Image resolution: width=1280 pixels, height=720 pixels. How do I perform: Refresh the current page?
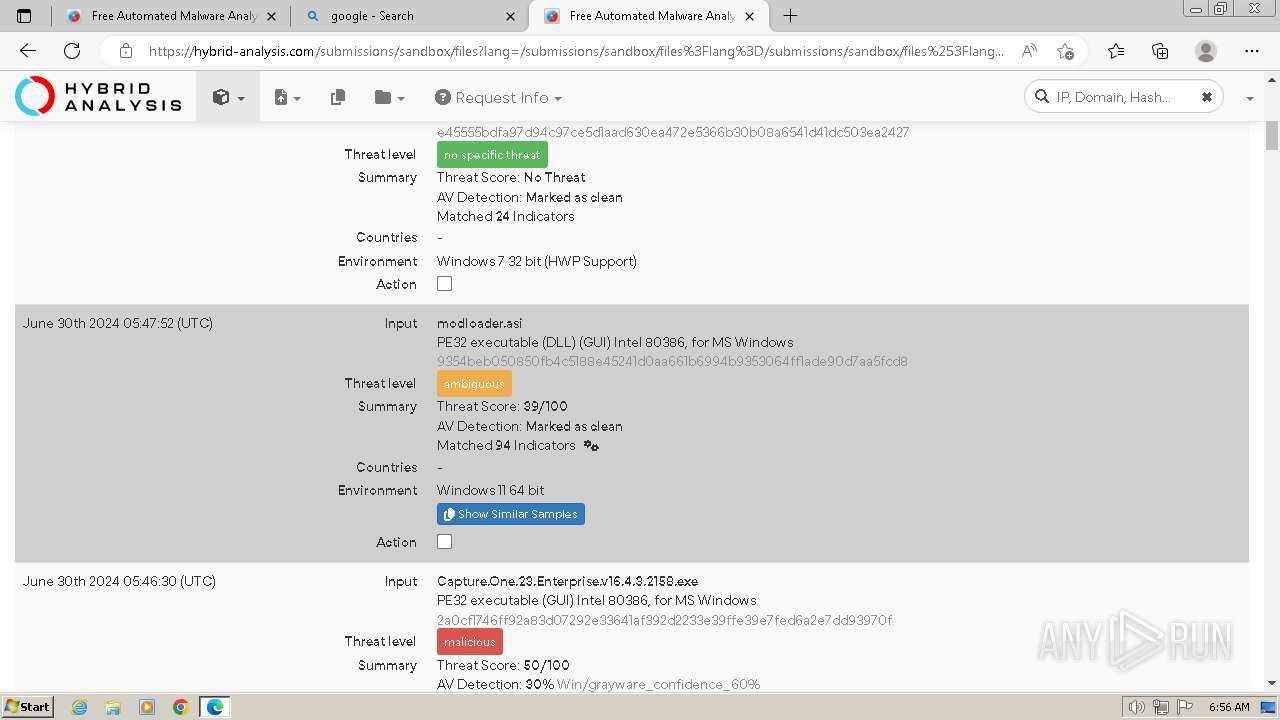tap(72, 51)
